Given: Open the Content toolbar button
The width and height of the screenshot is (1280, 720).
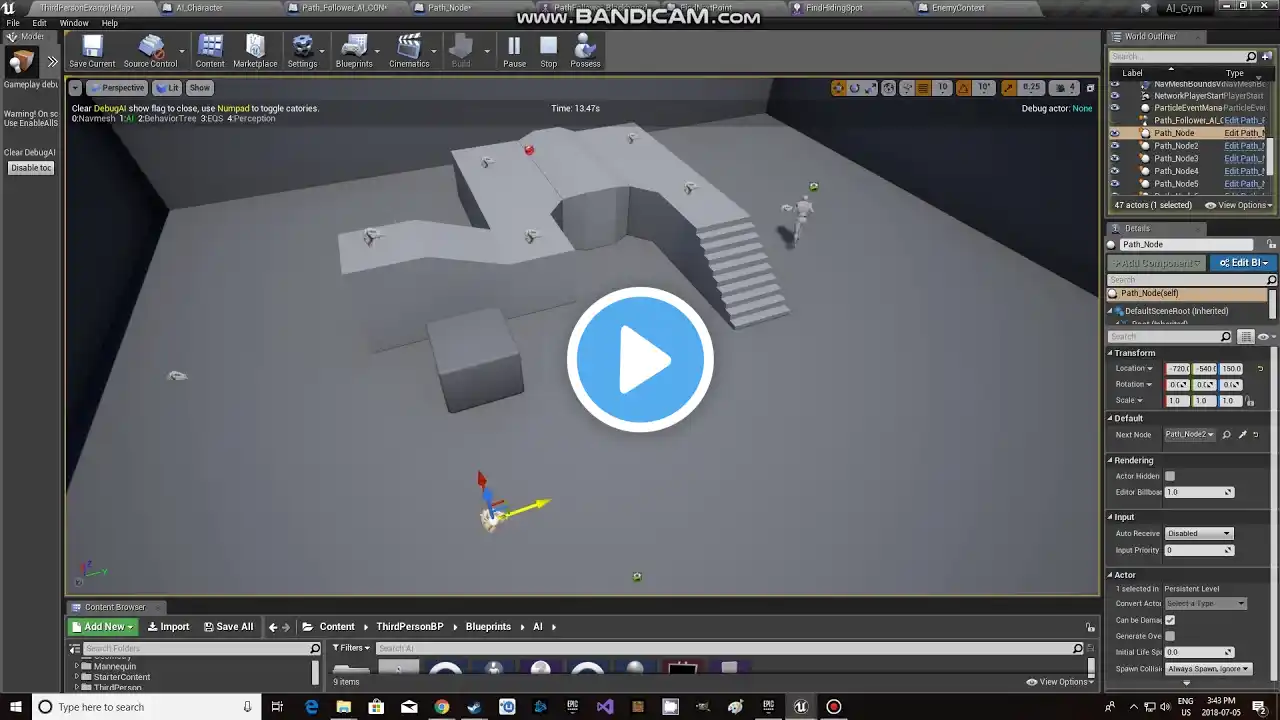Looking at the screenshot, I should coord(210,52).
